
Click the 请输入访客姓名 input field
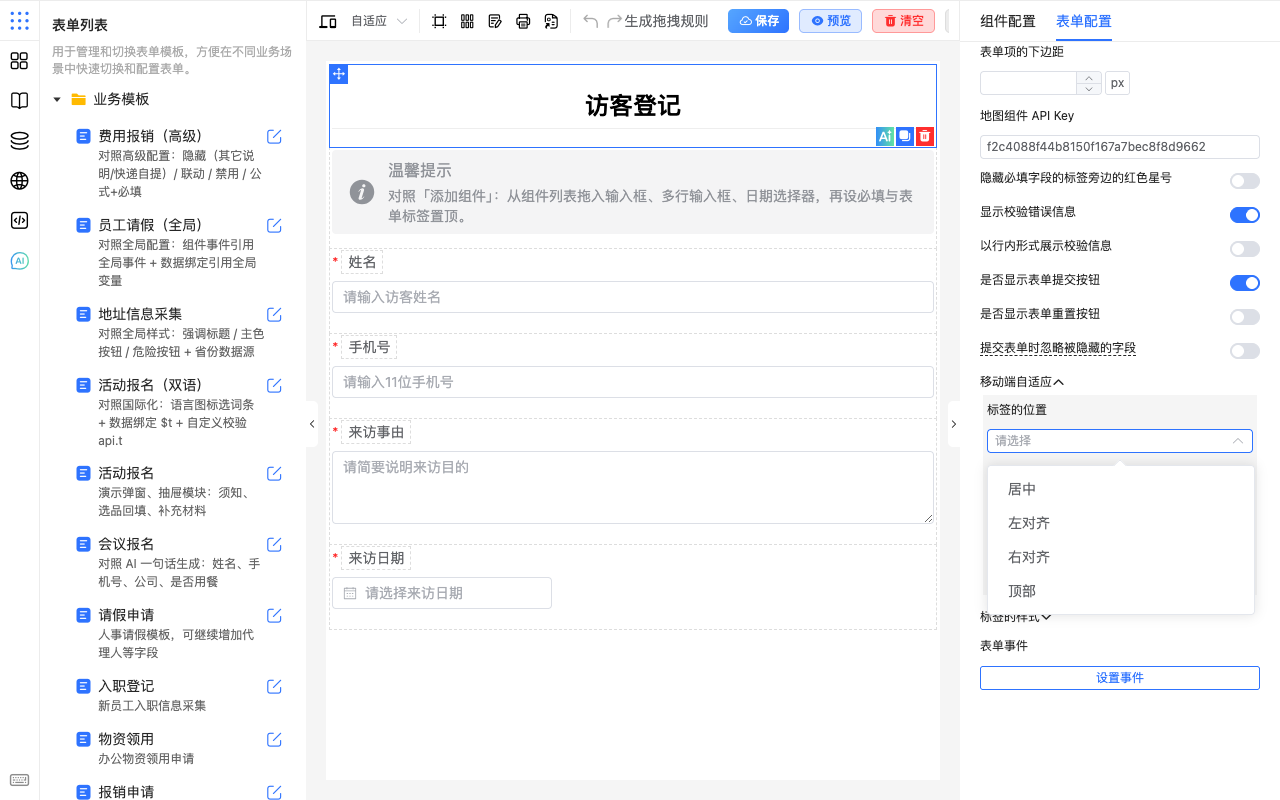click(633, 297)
